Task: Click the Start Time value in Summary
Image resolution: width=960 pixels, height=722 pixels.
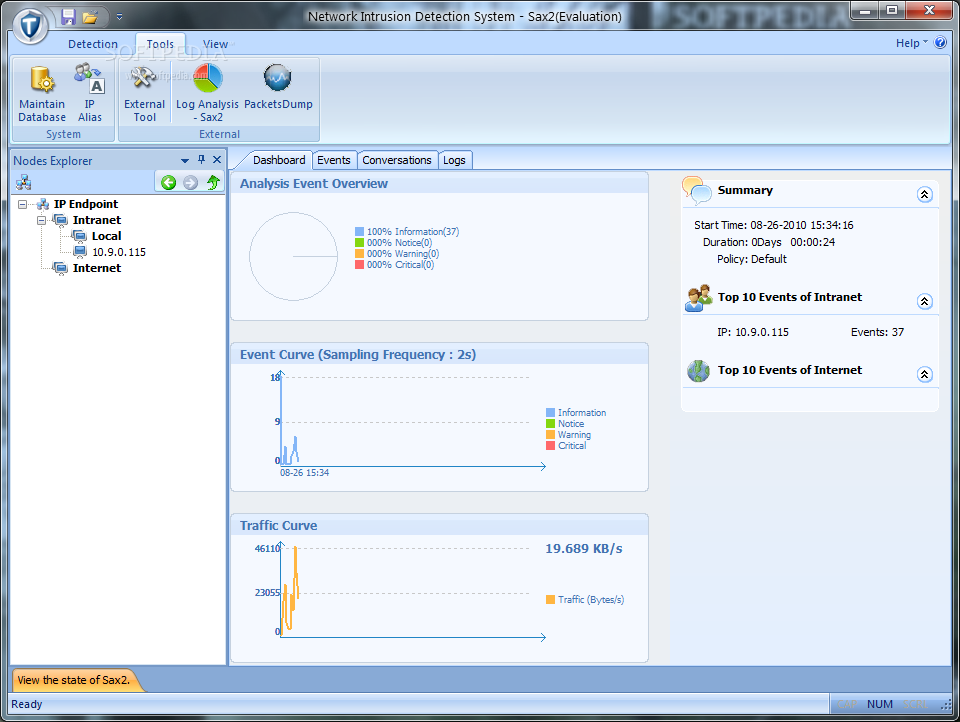Action: (801, 225)
